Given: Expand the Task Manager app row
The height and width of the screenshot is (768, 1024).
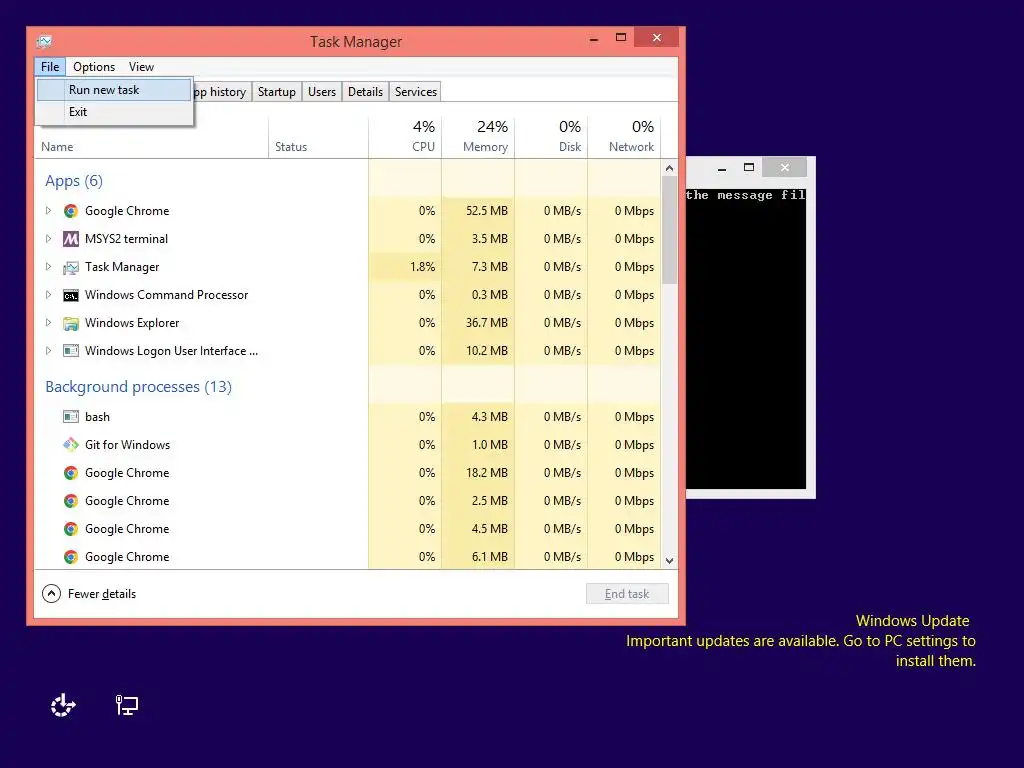Looking at the screenshot, I should tap(48, 266).
